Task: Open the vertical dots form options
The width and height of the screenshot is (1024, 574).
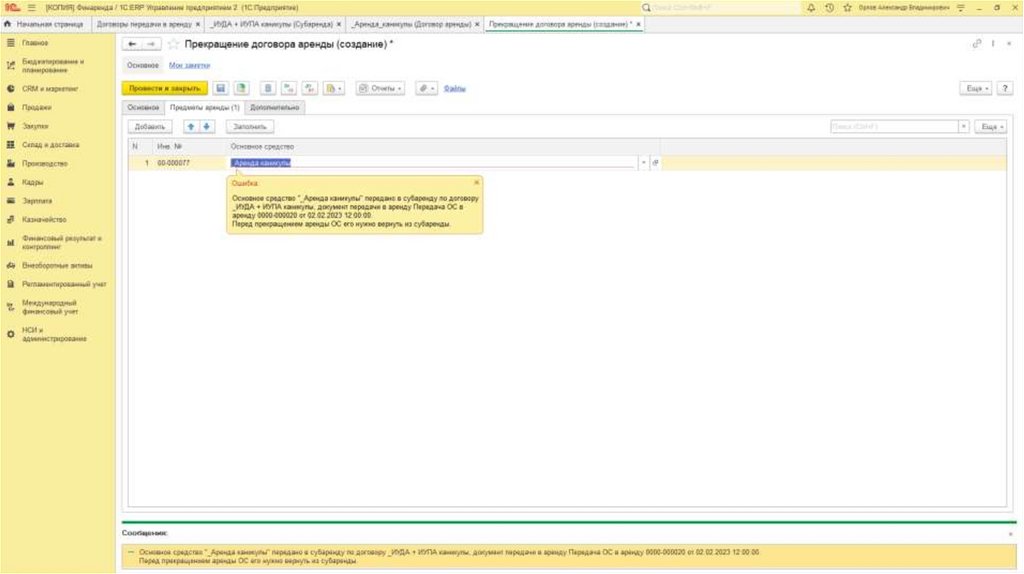Action: coord(993,44)
